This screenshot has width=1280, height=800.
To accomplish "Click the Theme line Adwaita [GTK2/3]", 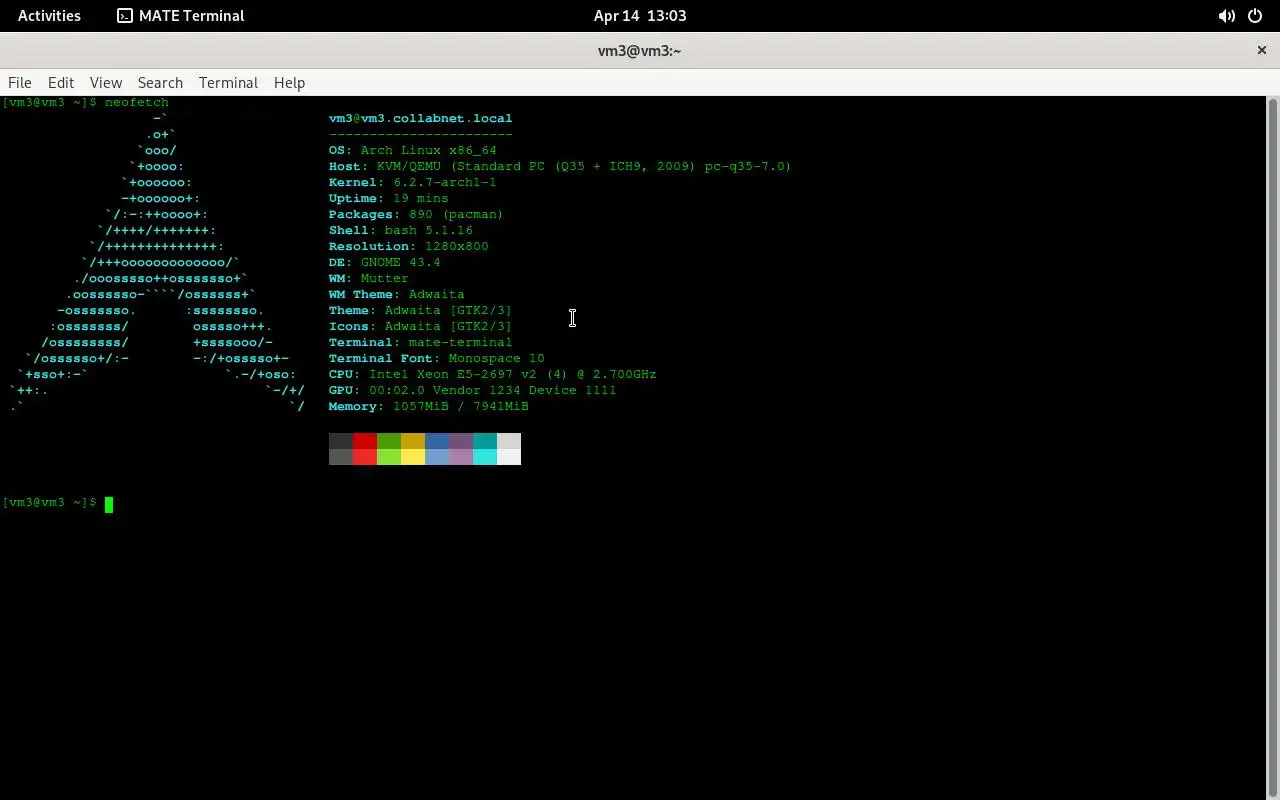I will (420, 310).
